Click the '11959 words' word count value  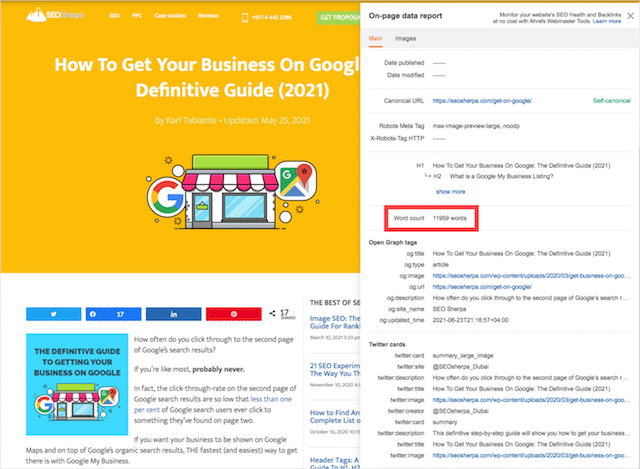[x=449, y=218]
